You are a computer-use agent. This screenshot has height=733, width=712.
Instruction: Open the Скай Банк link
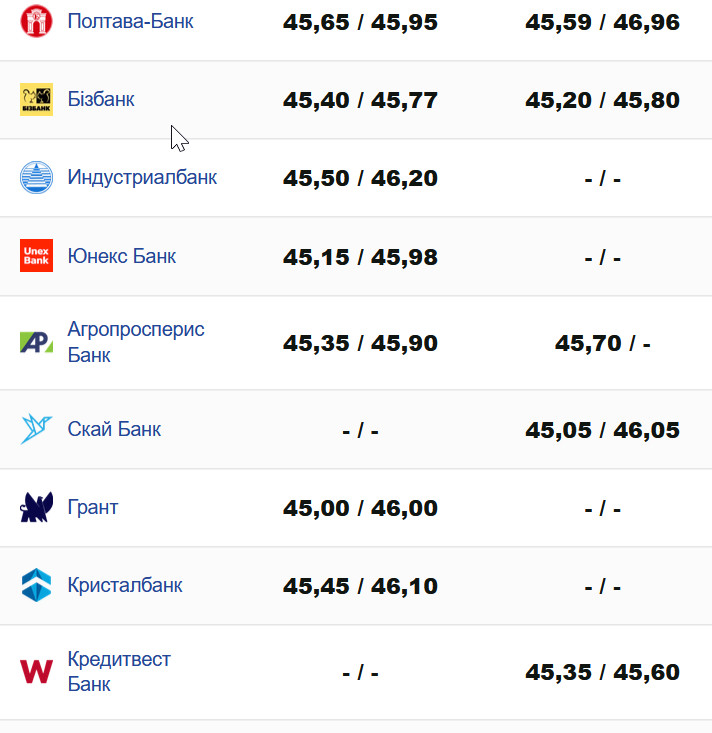[114, 429]
